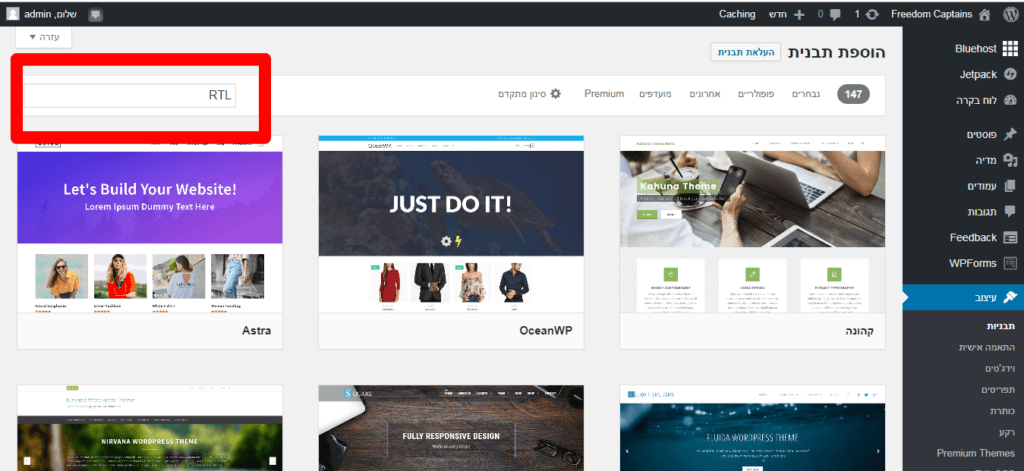Select the פופולריים popular tab

tap(756, 94)
